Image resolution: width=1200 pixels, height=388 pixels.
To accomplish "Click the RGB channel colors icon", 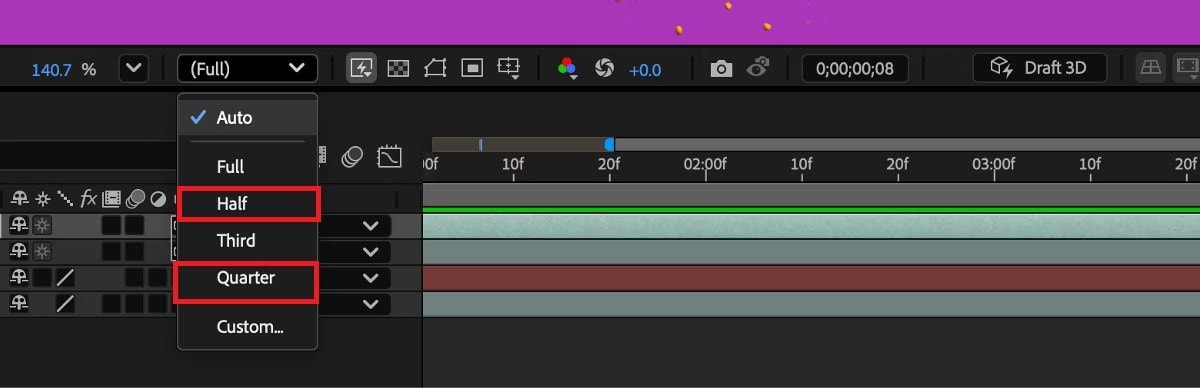I will pos(567,68).
